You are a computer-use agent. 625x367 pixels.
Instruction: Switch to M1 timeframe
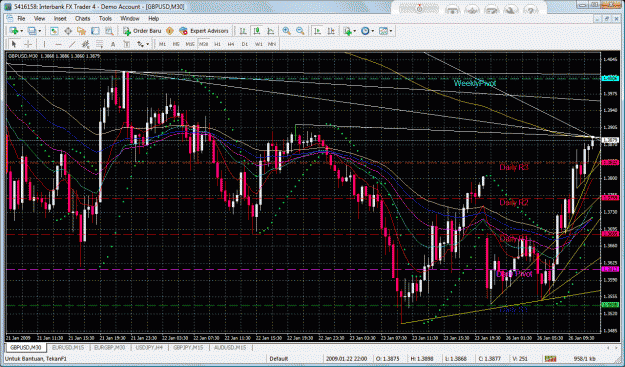[162, 44]
